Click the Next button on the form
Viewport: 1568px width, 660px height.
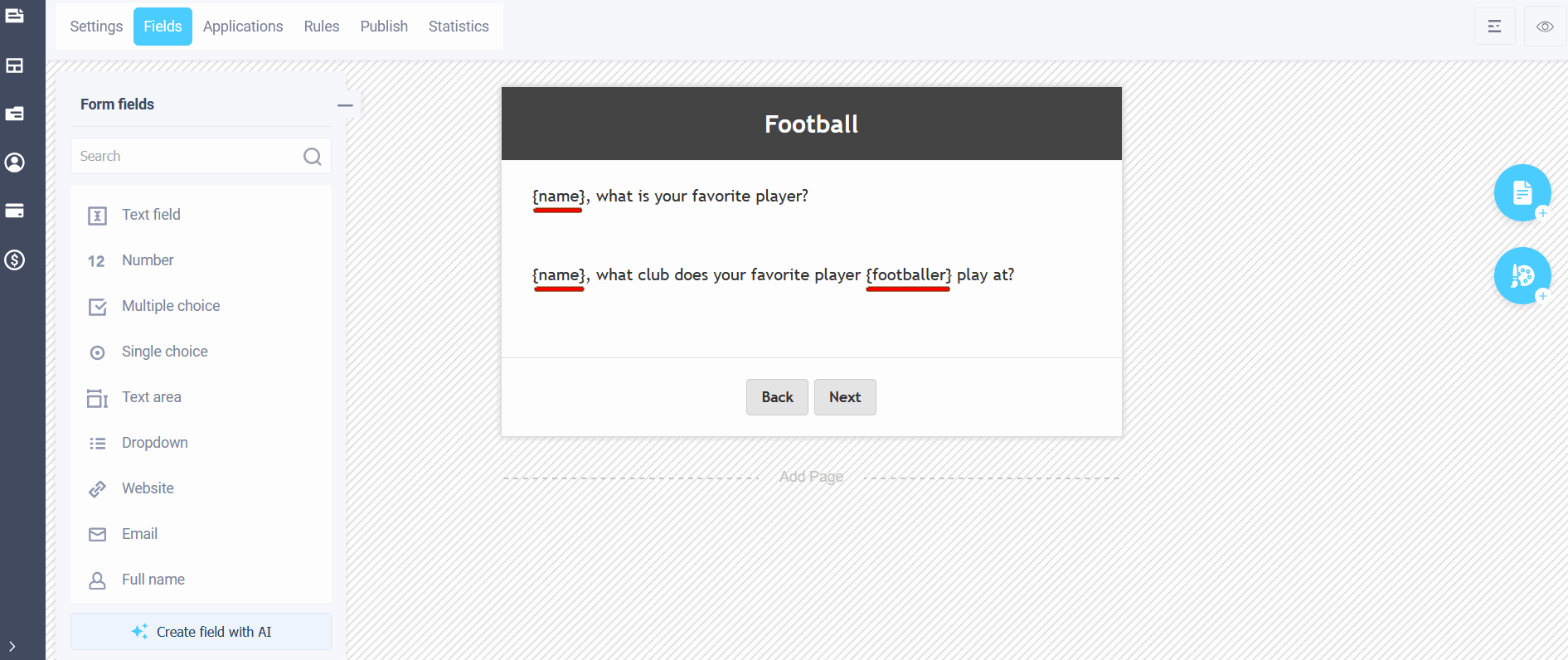tap(845, 397)
